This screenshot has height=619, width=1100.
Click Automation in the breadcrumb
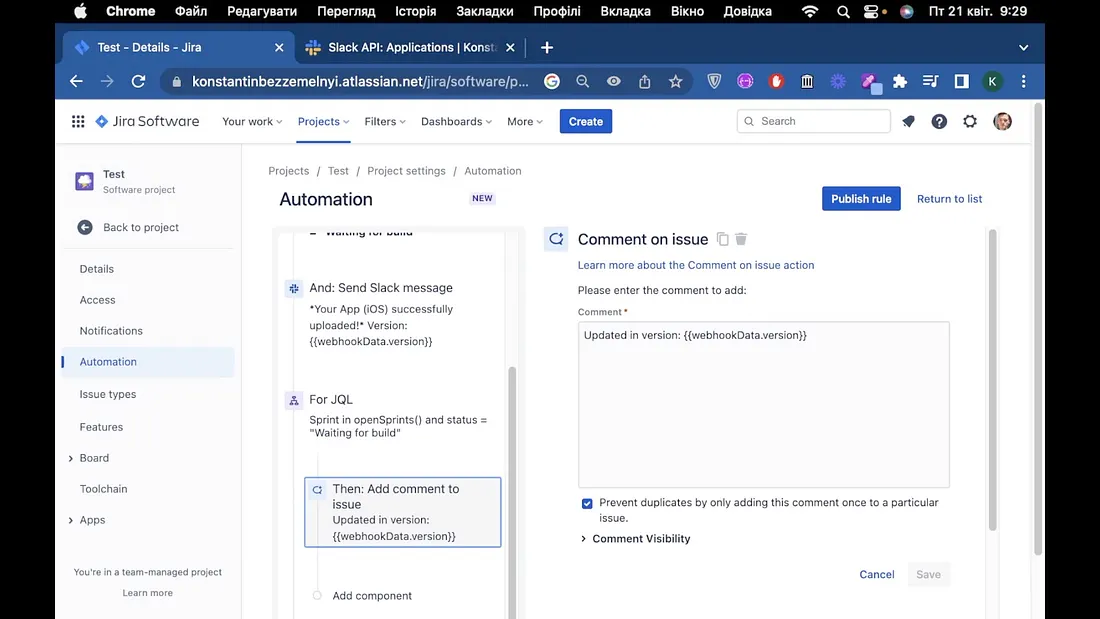click(492, 171)
